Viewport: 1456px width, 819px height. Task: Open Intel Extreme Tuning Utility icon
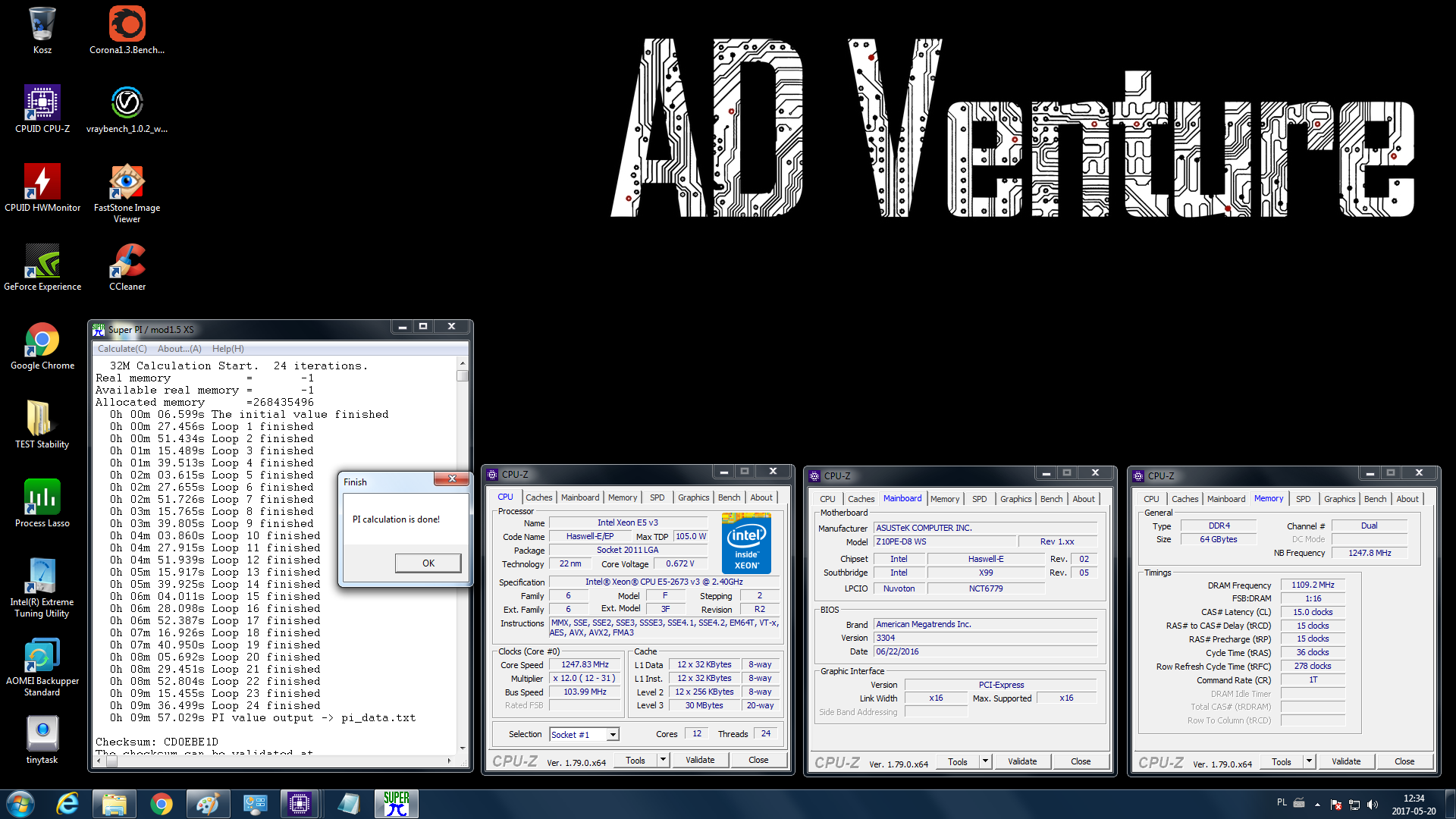(42, 588)
